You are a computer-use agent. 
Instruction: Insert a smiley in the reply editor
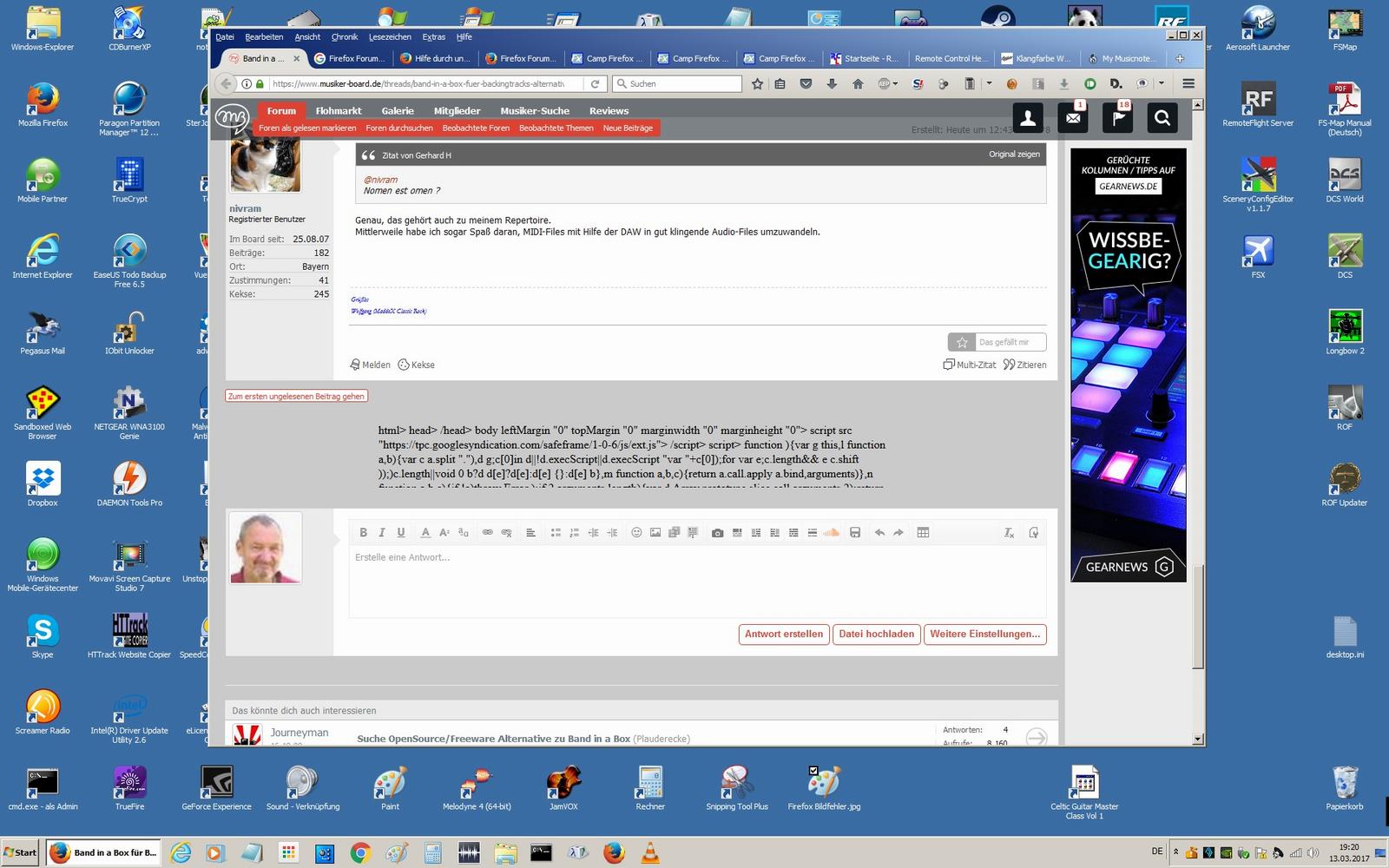[x=636, y=533]
